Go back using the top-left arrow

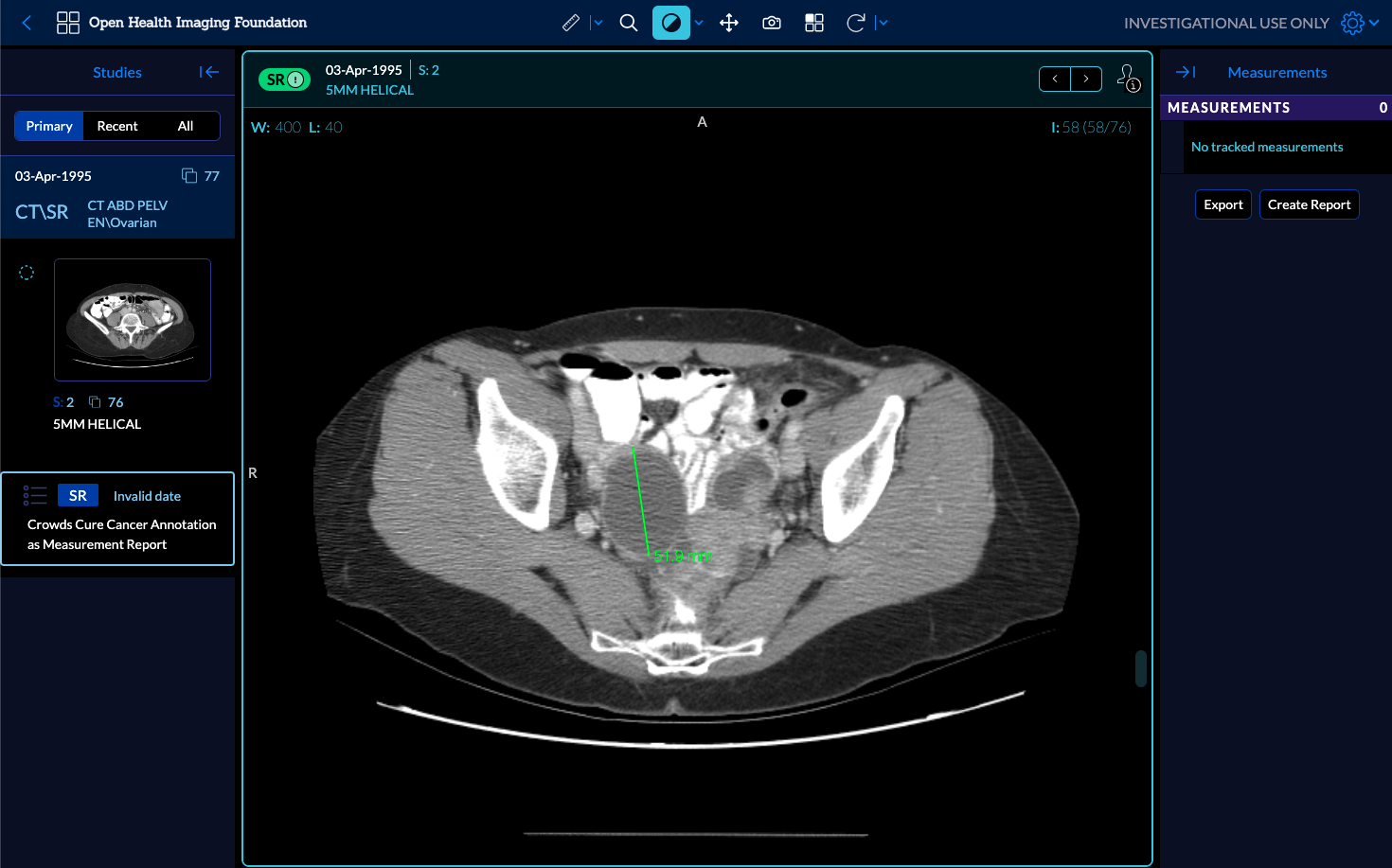point(27,23)
